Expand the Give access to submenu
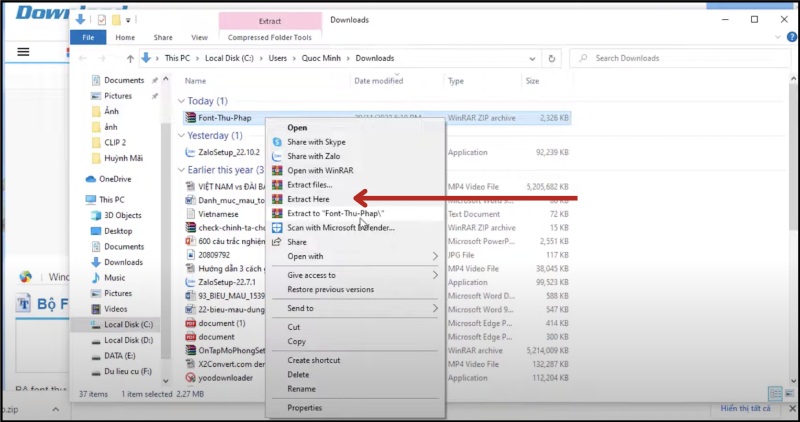Screen dimensions: 800x422 tap(435, 275)
